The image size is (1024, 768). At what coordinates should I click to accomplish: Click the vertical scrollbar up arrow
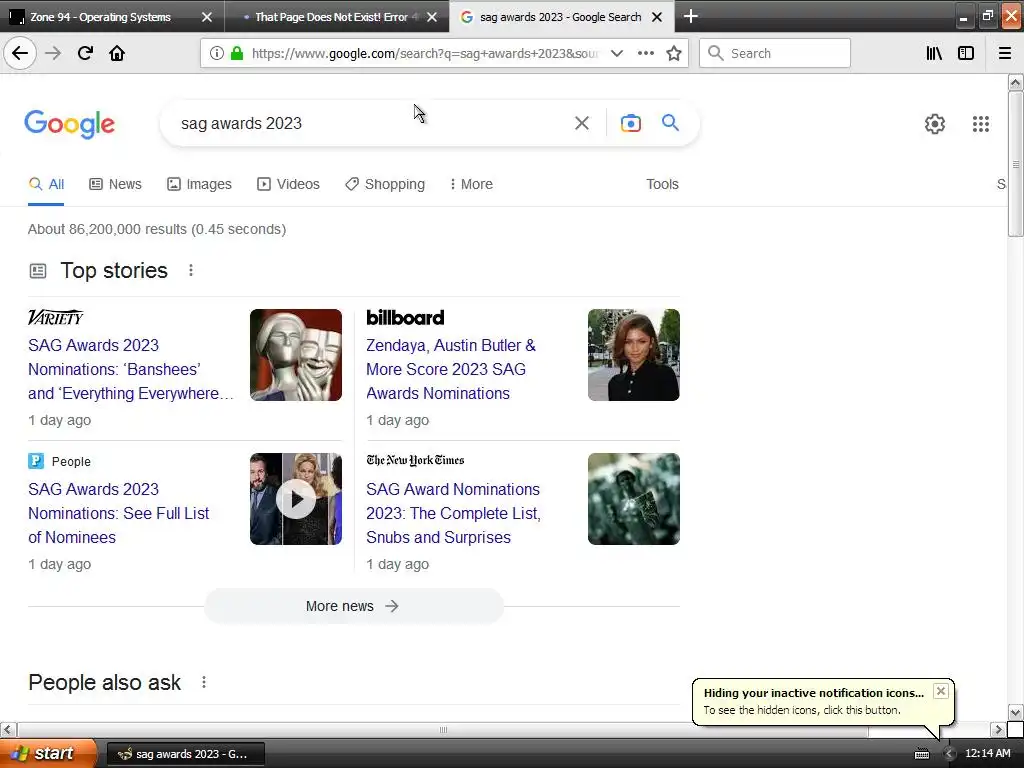point(1015,82)
